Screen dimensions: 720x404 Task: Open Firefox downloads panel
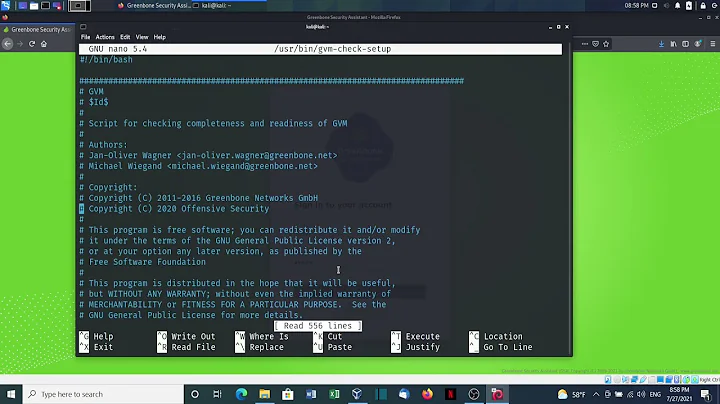click(661, 44)
